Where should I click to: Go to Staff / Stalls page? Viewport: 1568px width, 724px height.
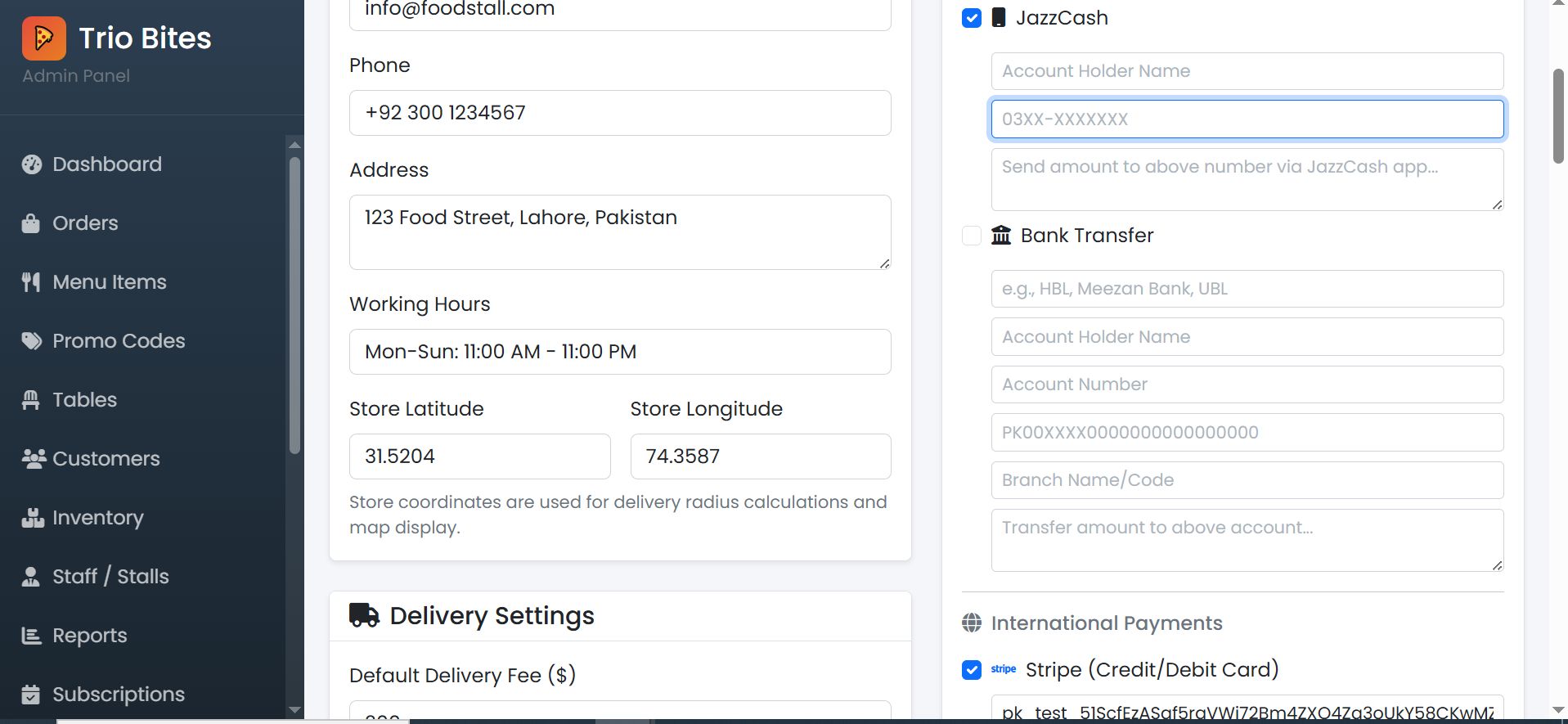[x=110, y=577]
